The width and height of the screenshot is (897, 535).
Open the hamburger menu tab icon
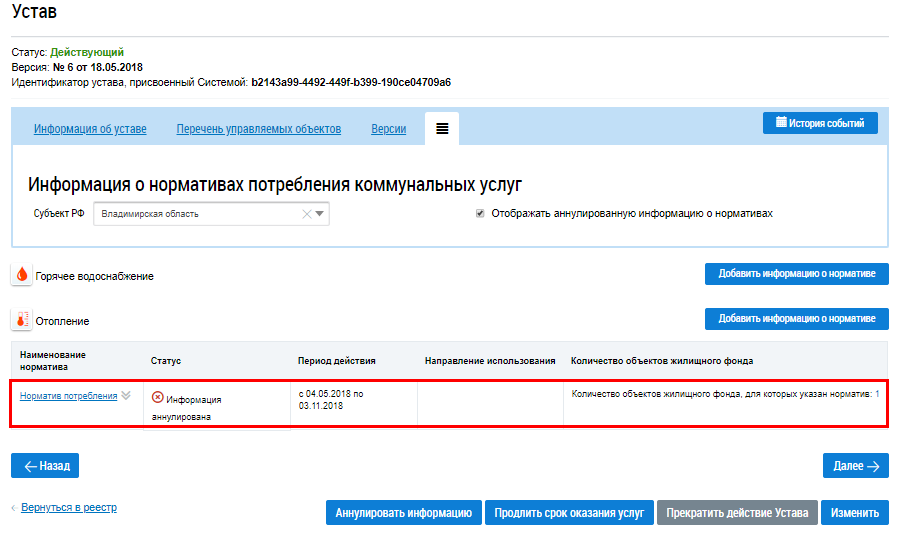tap(441, 129)
